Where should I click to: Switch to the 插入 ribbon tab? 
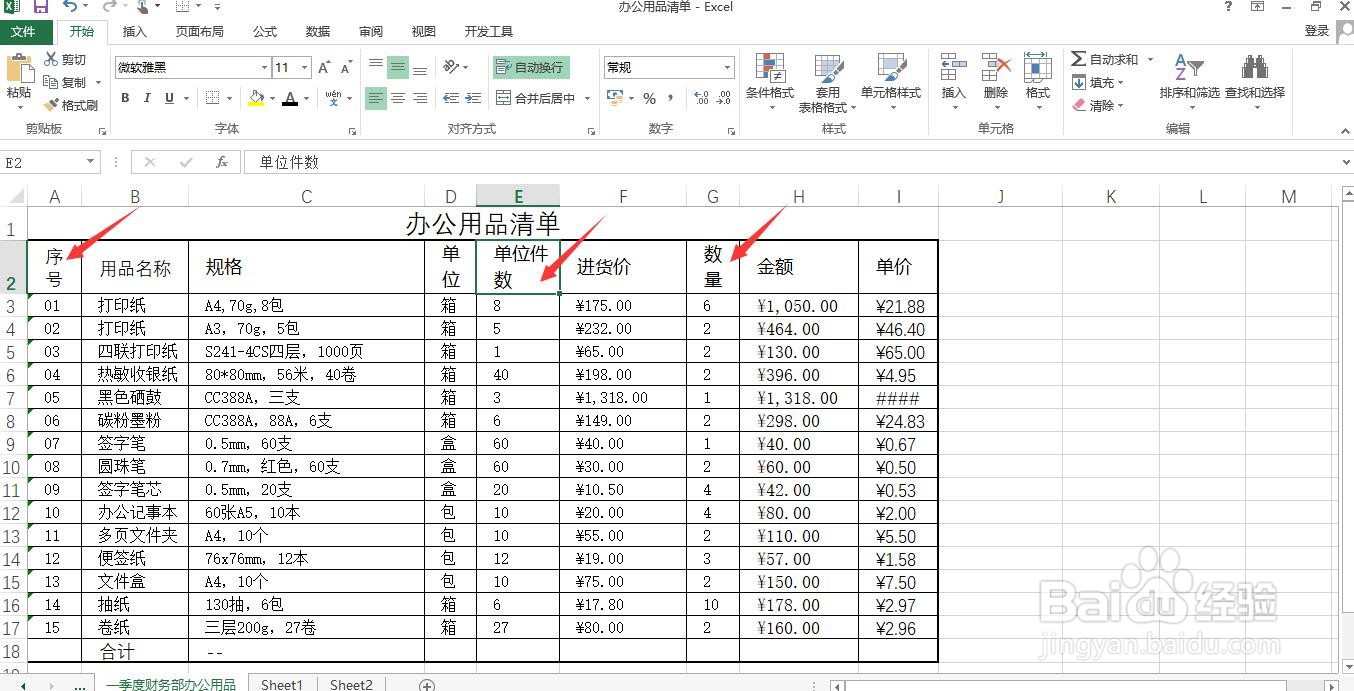click(x=134, y=31)
